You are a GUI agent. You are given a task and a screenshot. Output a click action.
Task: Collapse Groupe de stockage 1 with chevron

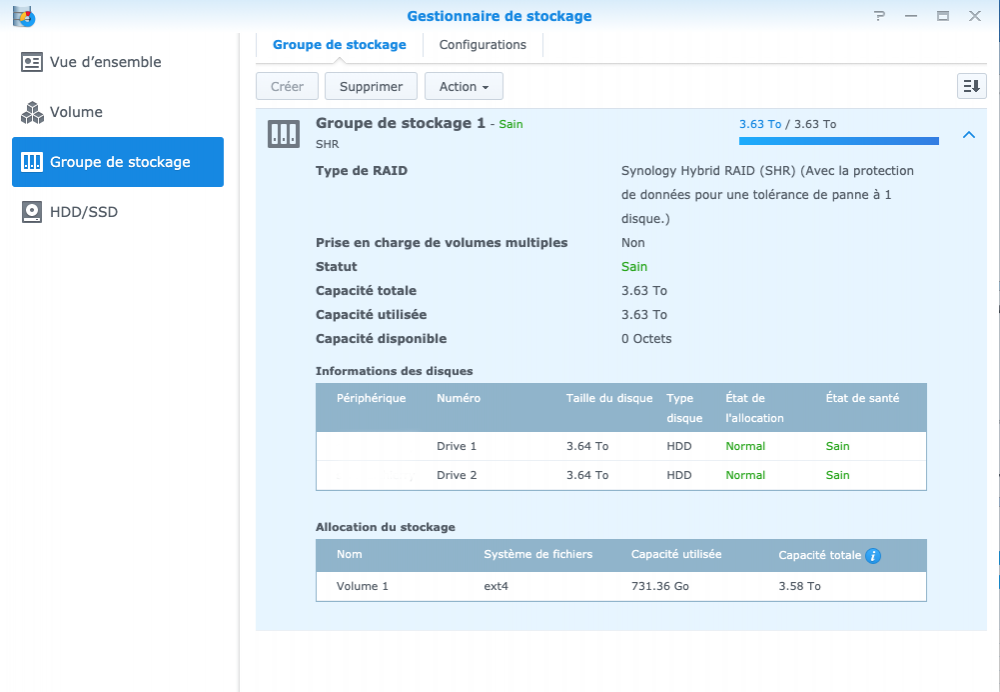coord(968,135)
